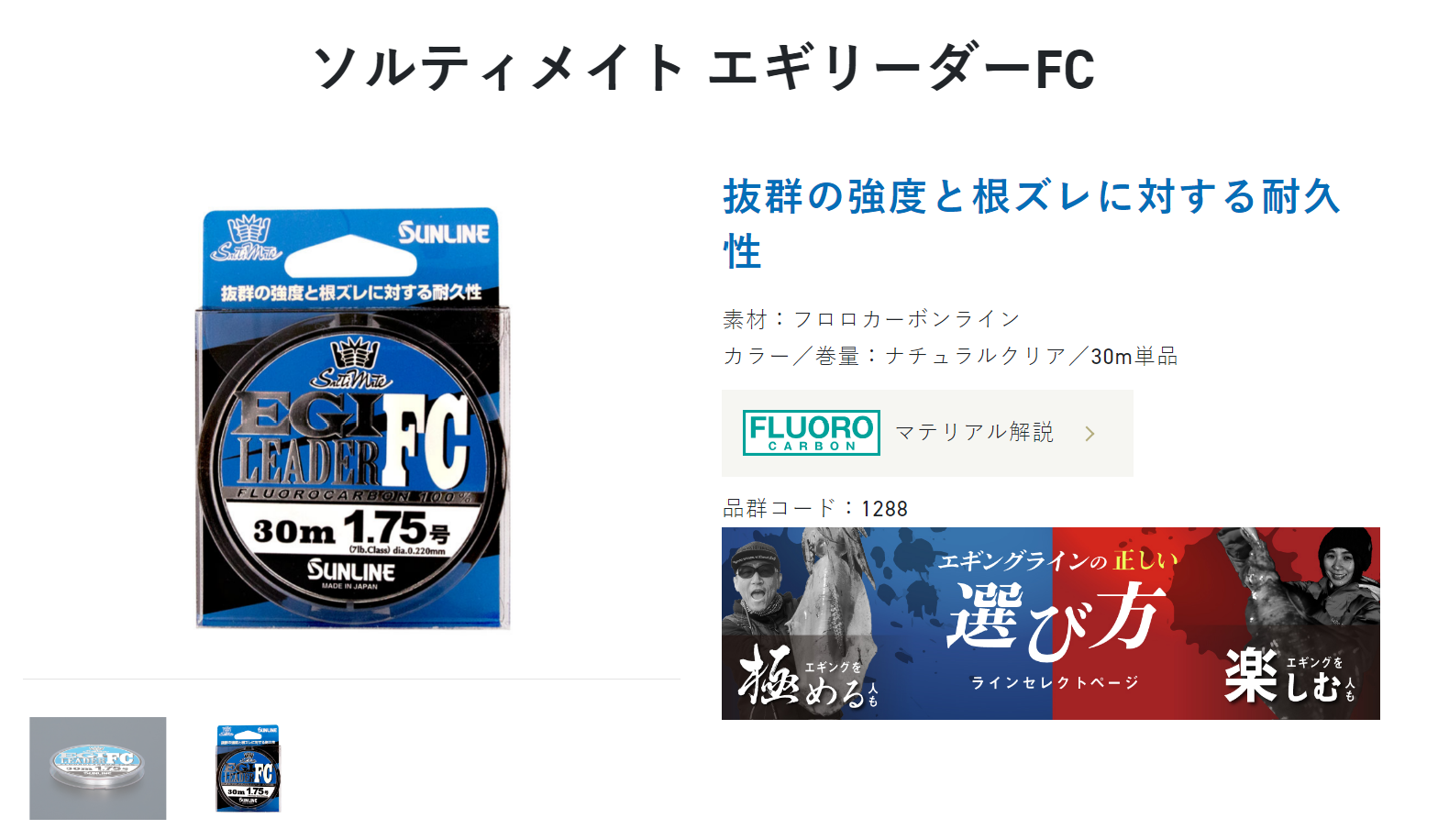Click the main EGI Leader FC package image
The height and width of the screenshot is (840, 1449).
point(352,418)
